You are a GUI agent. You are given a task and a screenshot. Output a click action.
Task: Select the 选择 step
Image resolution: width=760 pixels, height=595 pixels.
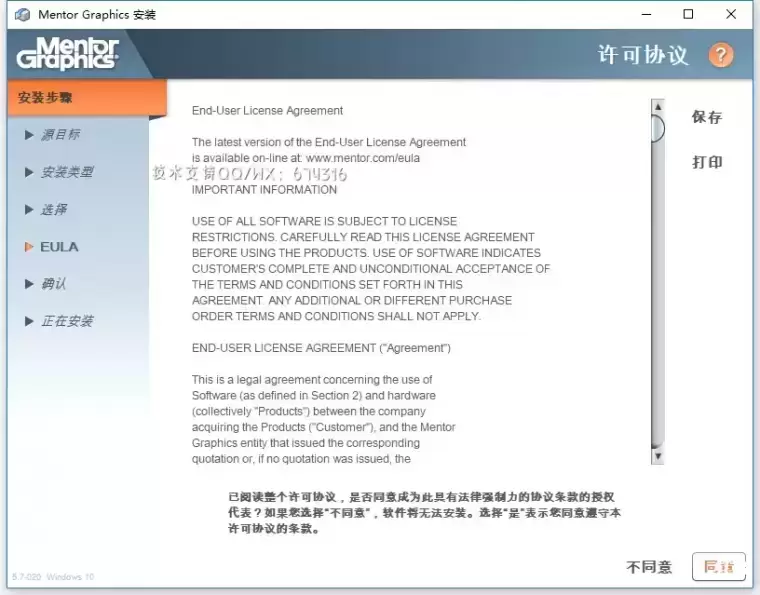point(53,209)
